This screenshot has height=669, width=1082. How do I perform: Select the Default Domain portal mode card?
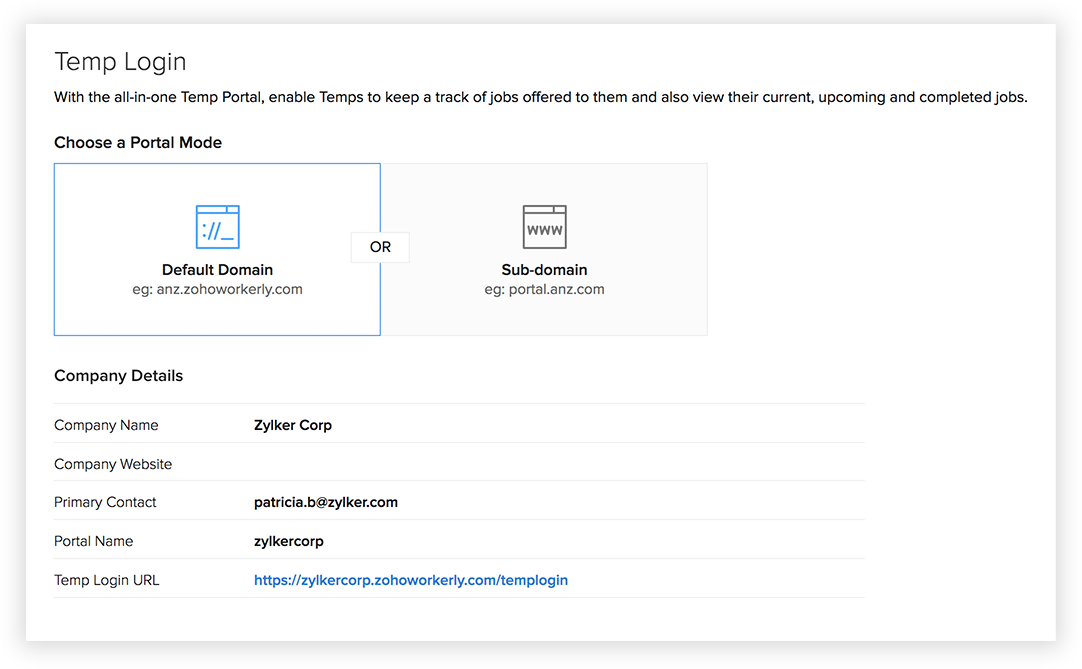pos(217,249)
